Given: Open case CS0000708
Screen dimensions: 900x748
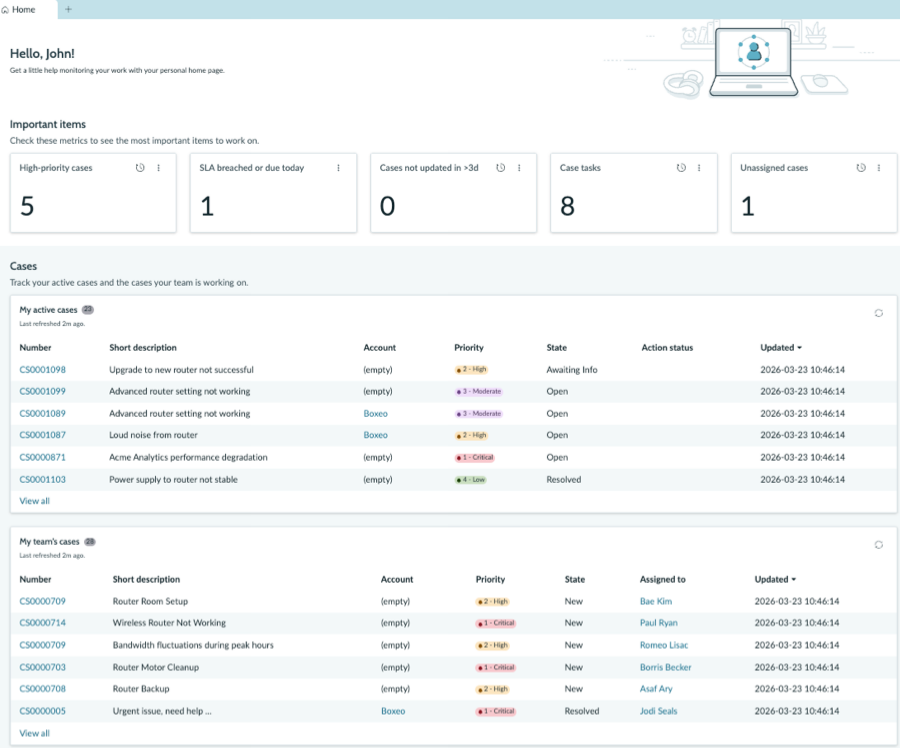Looking at the screenshot, I should [x=42, y=688].
